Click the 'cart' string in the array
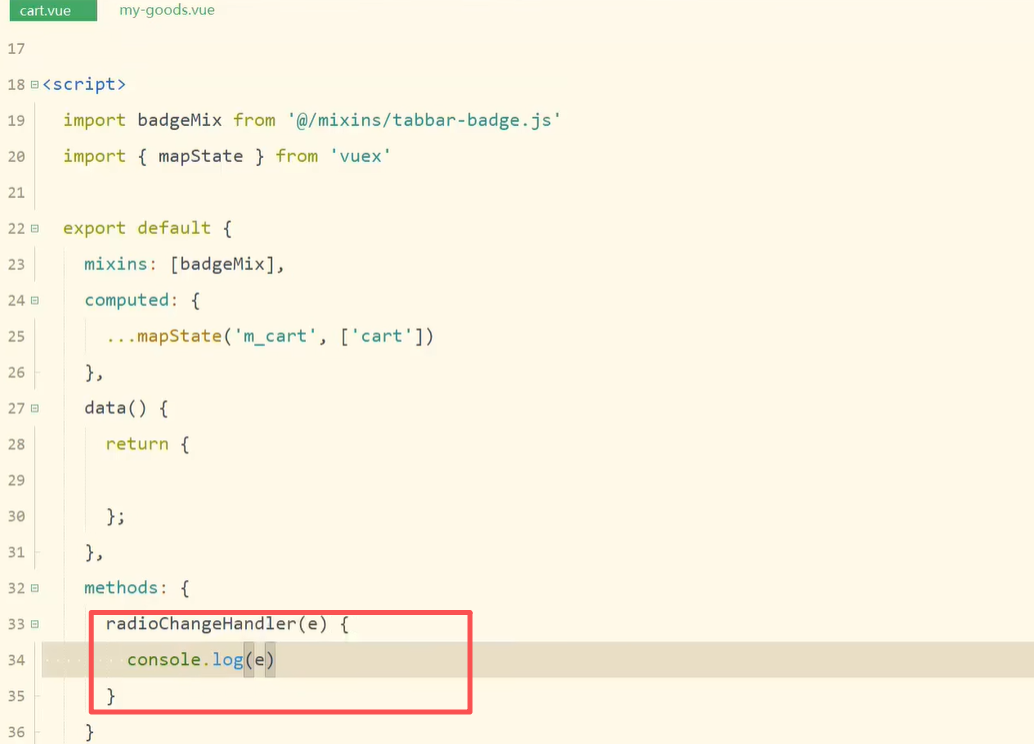Image resolution: width=1034 pixels, height=744 pixels. (x=381, y=336)
